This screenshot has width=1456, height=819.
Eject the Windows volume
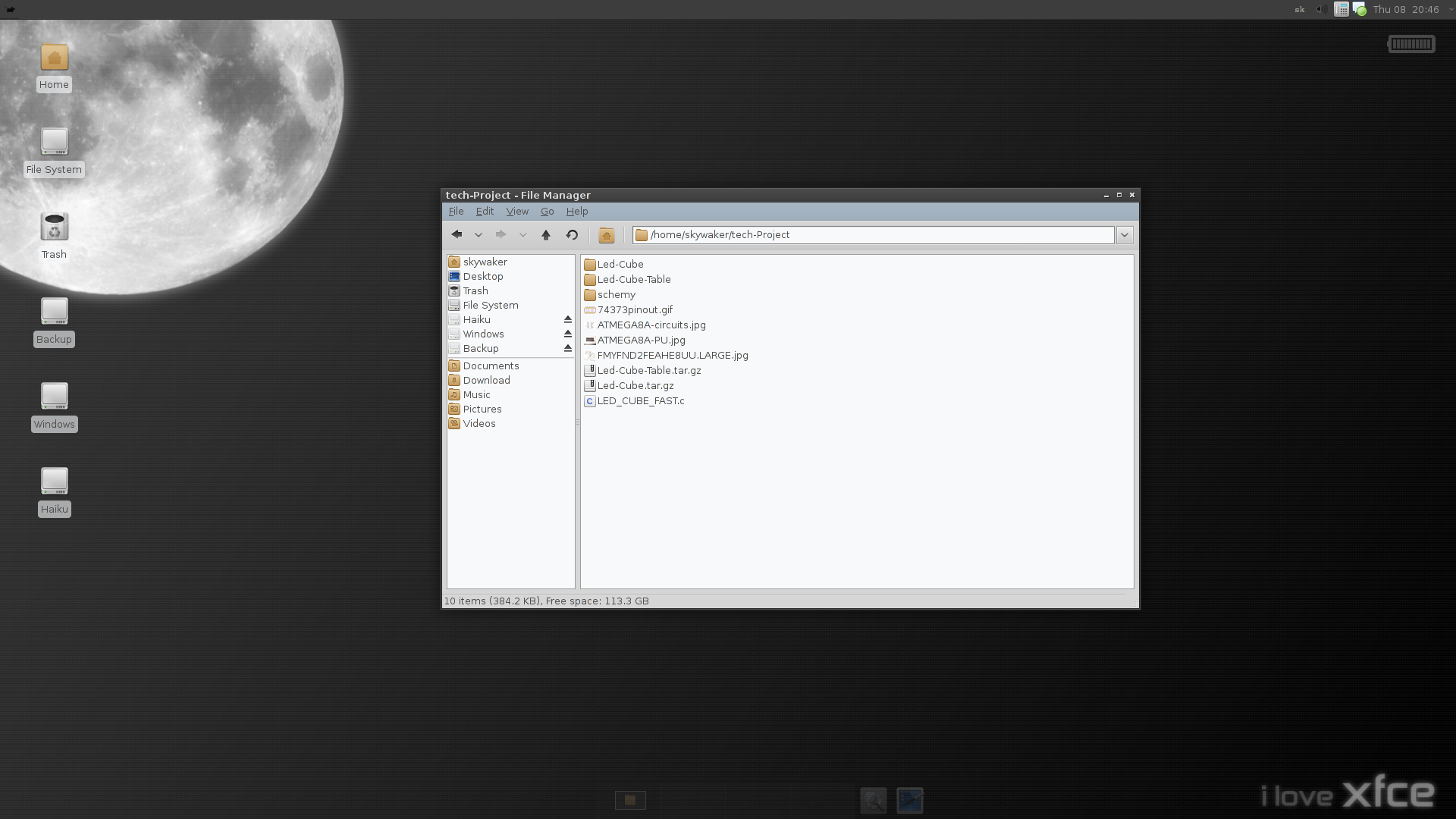click(x=568, y=334)
